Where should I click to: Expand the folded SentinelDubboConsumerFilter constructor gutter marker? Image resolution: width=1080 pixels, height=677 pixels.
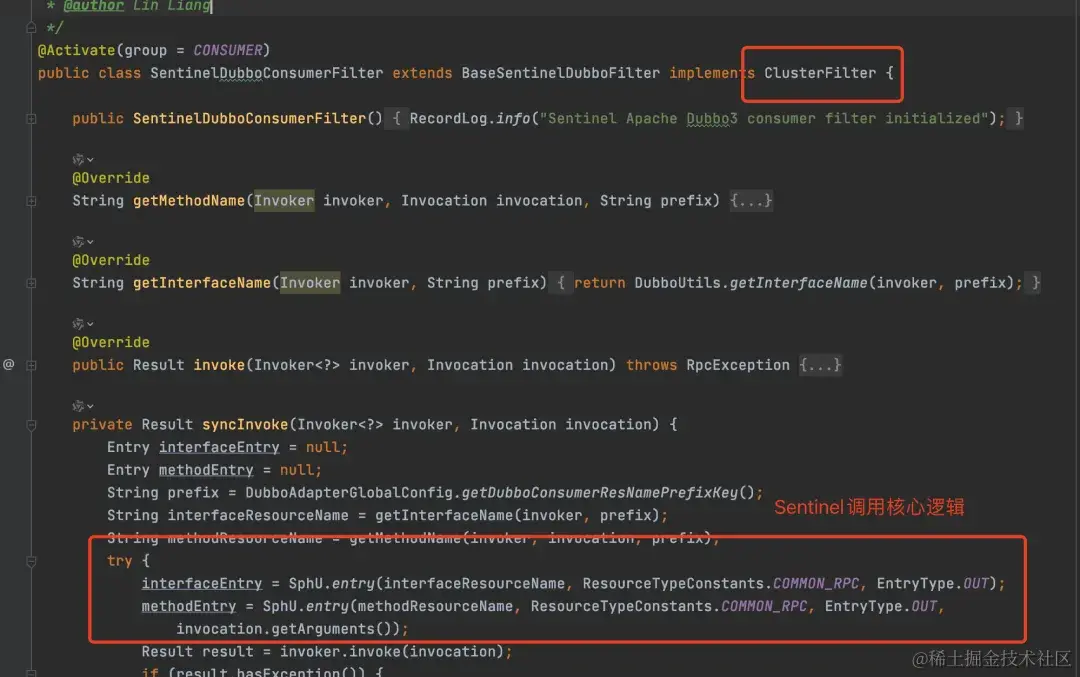(x=31, y=118)
